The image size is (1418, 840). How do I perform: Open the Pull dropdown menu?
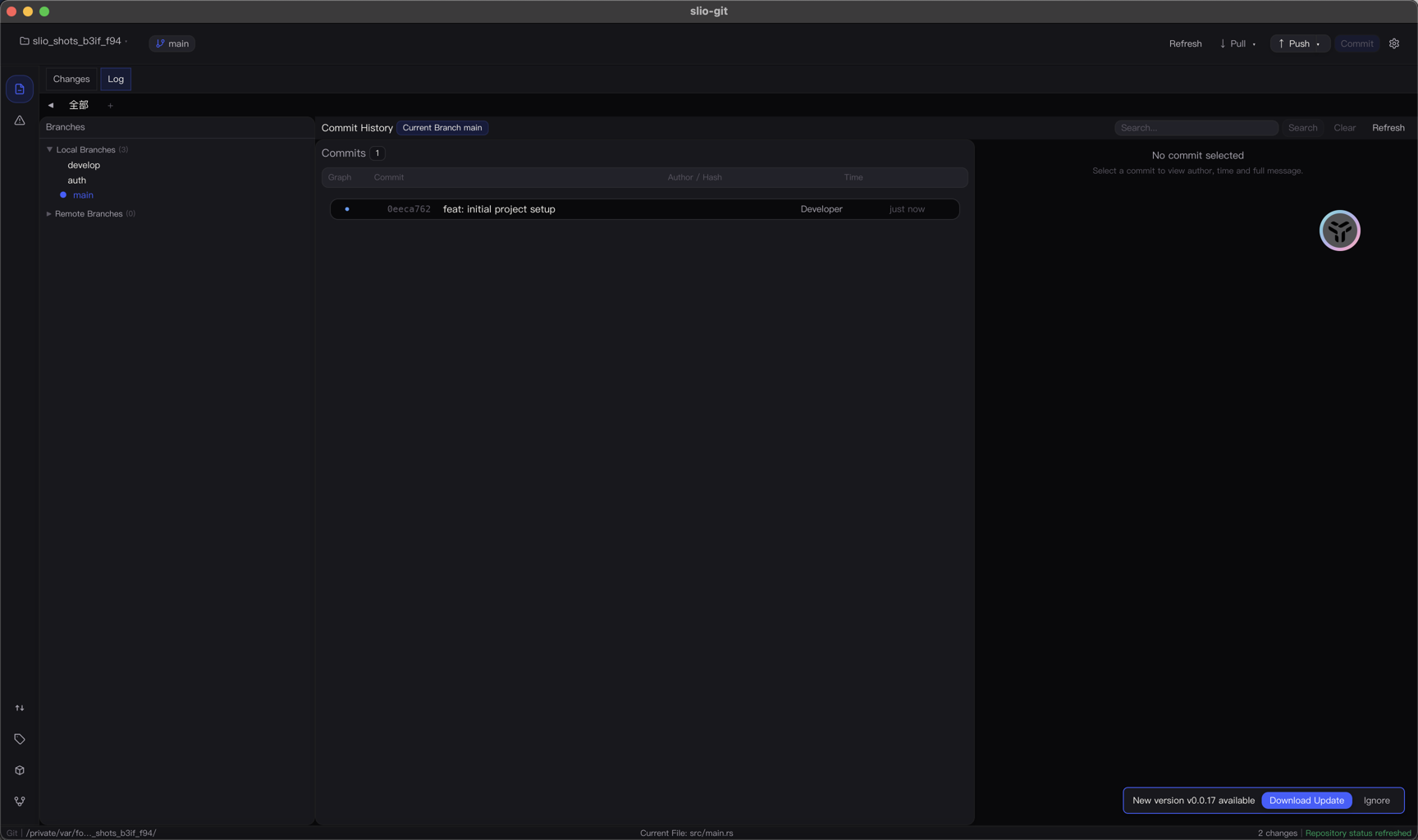(1254, 44)
